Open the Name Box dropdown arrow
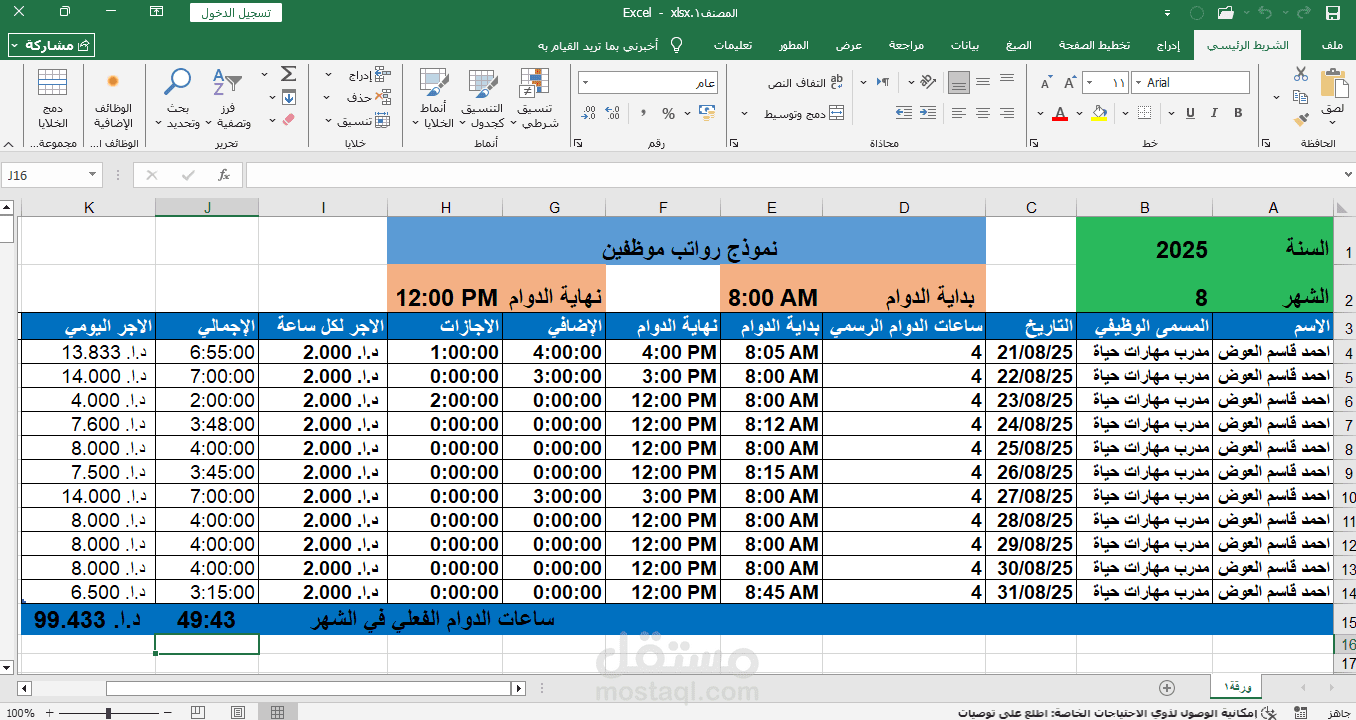 tap(93, 175)
